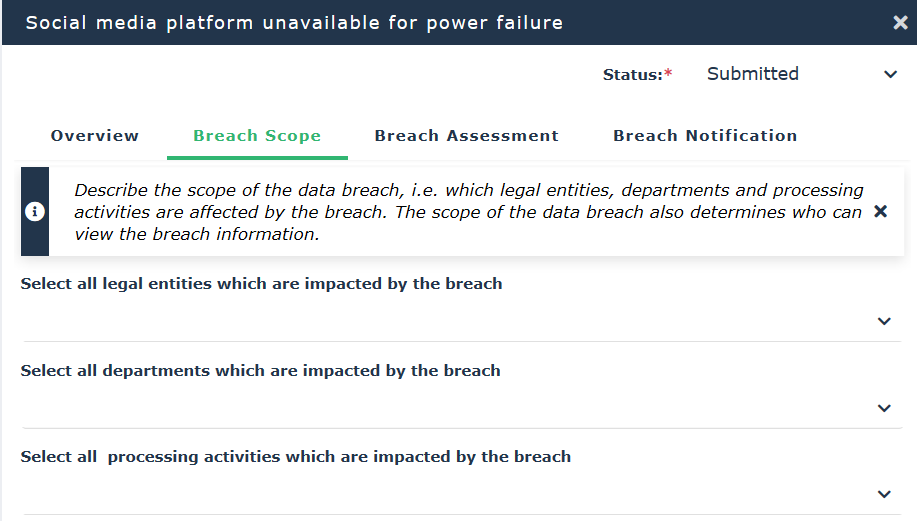Viewport: 917px width, 525px height.
Task: Close the breach dialog with the header X
Action: point(900,22)
